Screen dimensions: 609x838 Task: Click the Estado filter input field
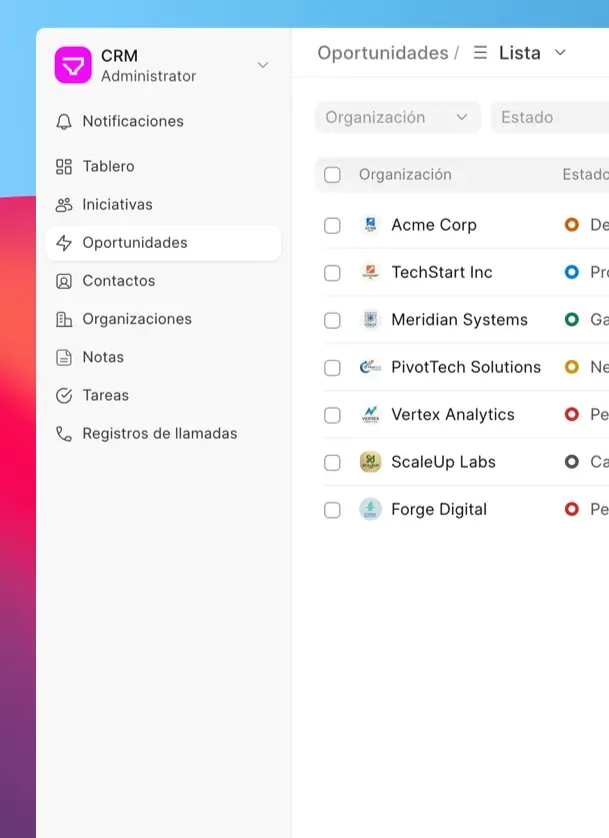tap(550, 117)
